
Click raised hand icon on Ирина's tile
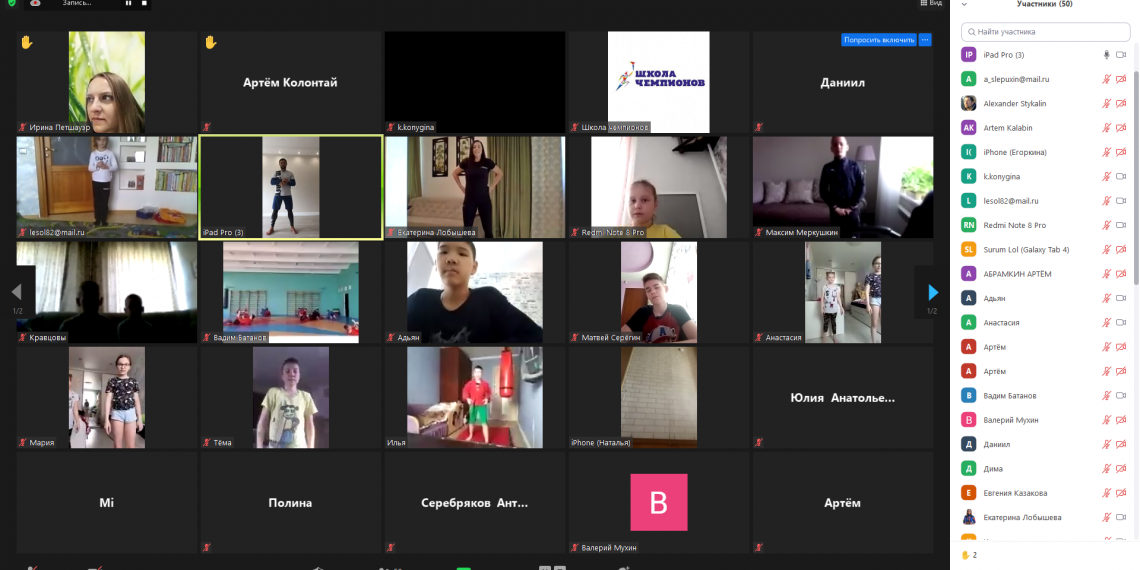pyautogui.click(x=27, y=42)
